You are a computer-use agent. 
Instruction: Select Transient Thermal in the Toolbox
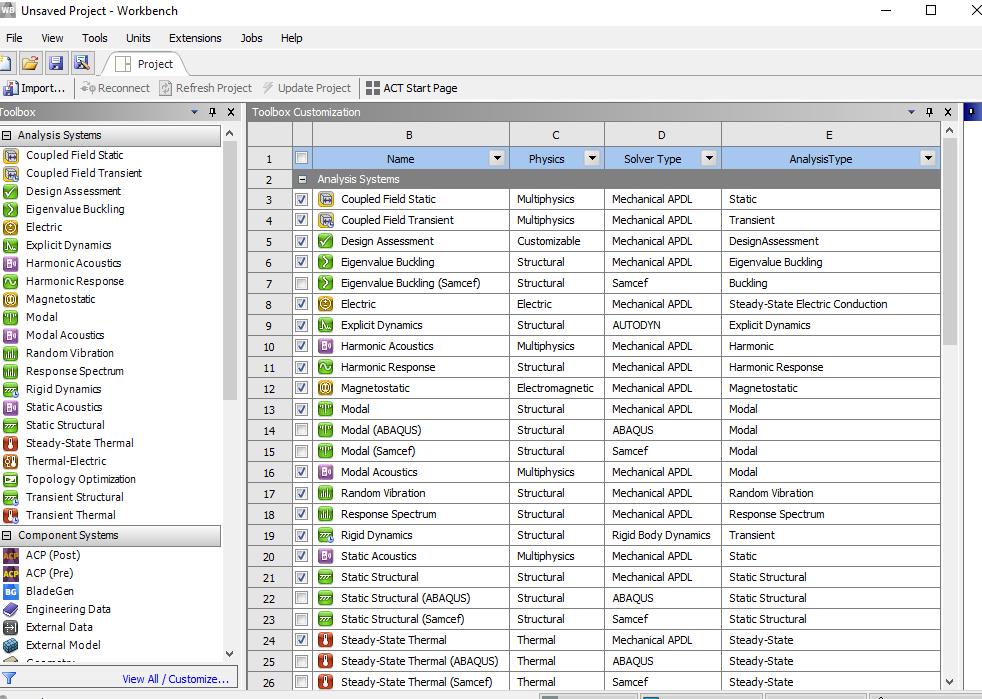70,515
